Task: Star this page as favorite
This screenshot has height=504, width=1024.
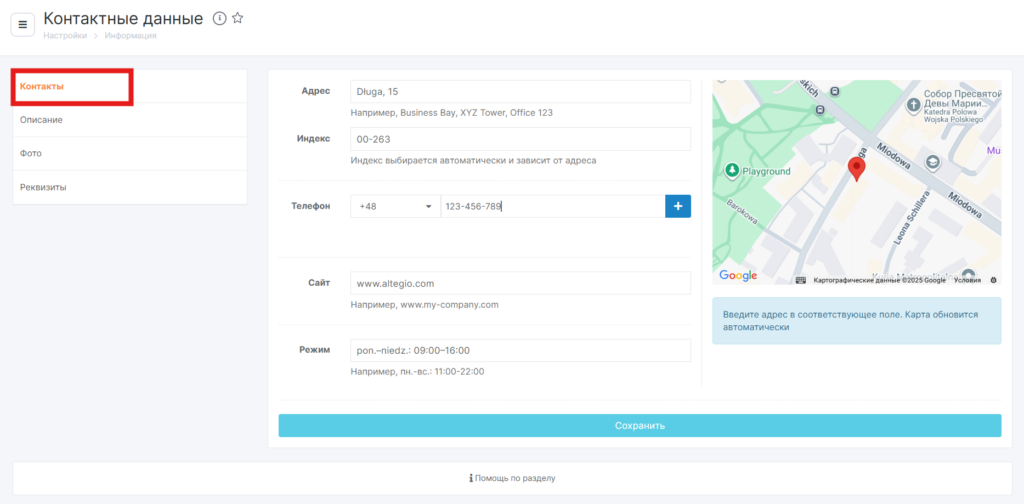Action: 238,18
